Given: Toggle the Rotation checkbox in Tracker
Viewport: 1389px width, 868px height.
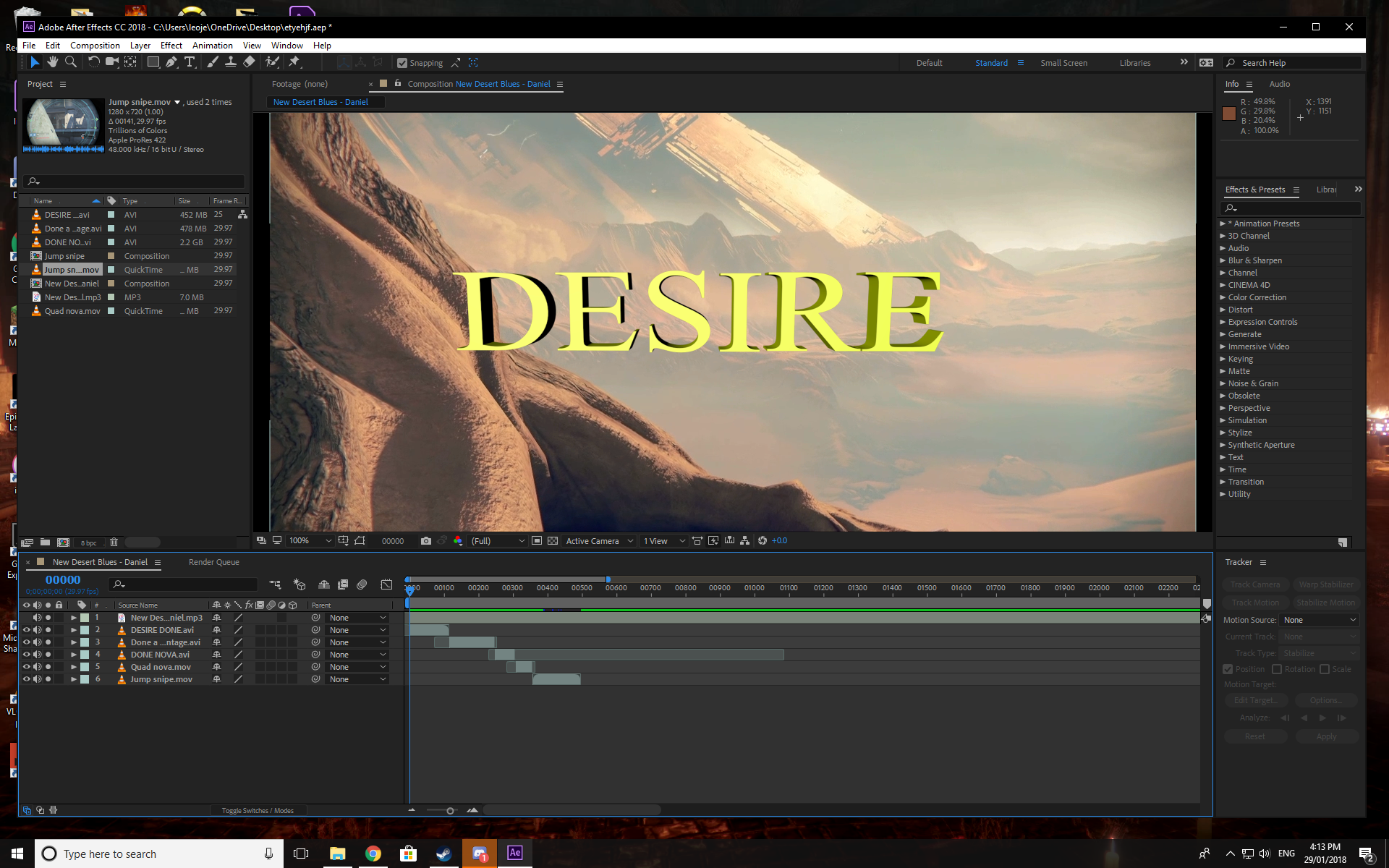Looking at the screenshot, I should [1277, 669].
